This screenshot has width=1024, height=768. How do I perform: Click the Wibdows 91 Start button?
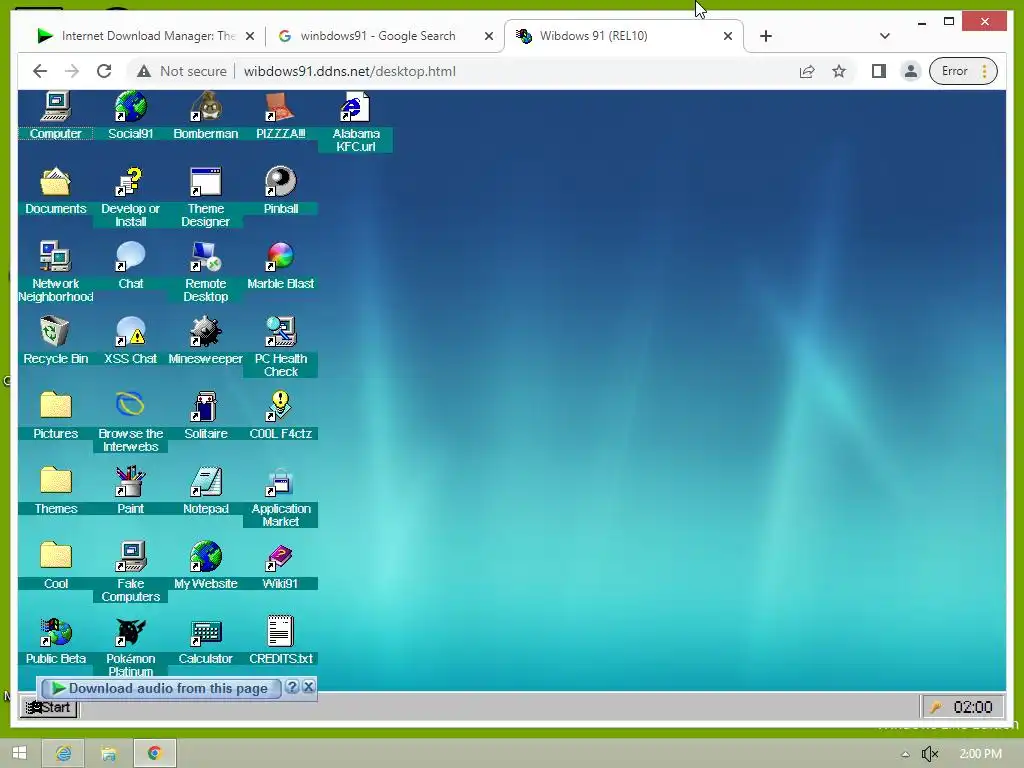(x=49, y=707)
